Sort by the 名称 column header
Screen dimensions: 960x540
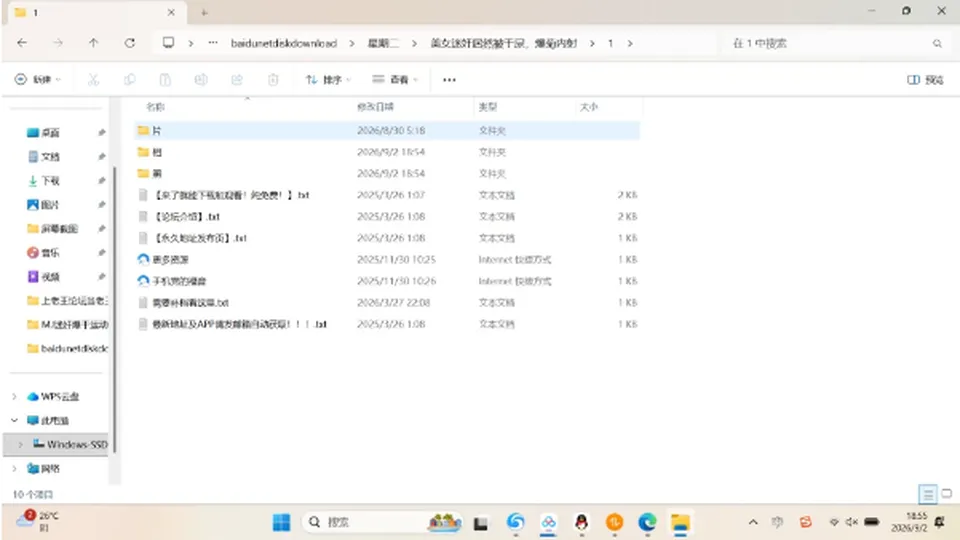(x=156, y=107)
